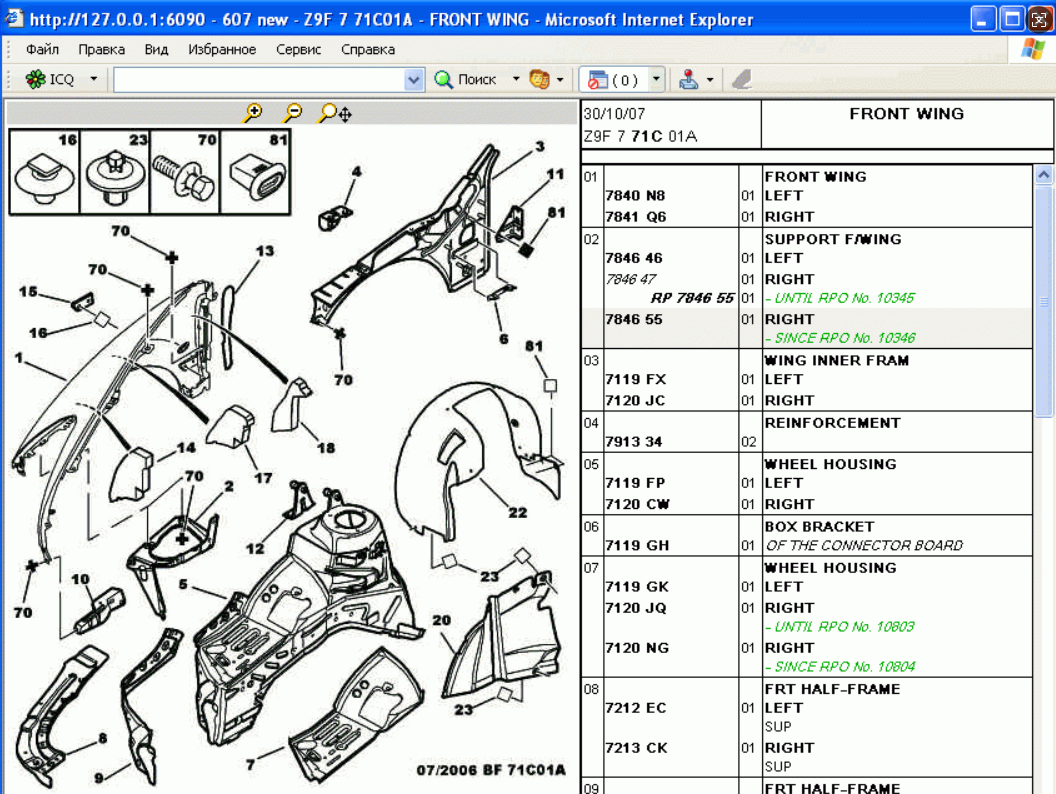Click the parts list vertical scrollbar thumb
The image size is (1056, 794).
tap(1044, 300)
